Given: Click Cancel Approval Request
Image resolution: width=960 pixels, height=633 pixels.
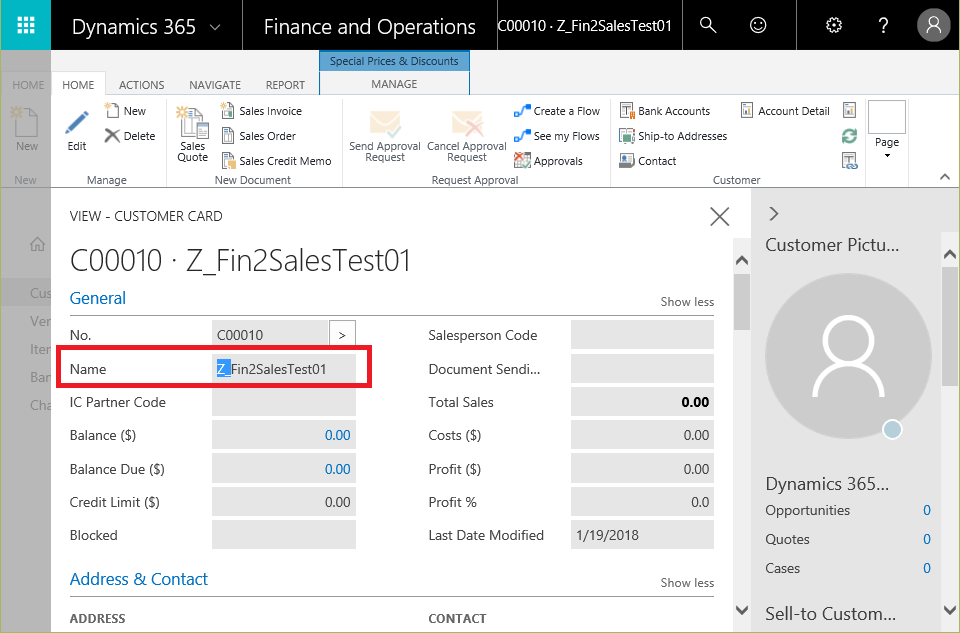Looking at the screenshot, I should click(467, 136).
